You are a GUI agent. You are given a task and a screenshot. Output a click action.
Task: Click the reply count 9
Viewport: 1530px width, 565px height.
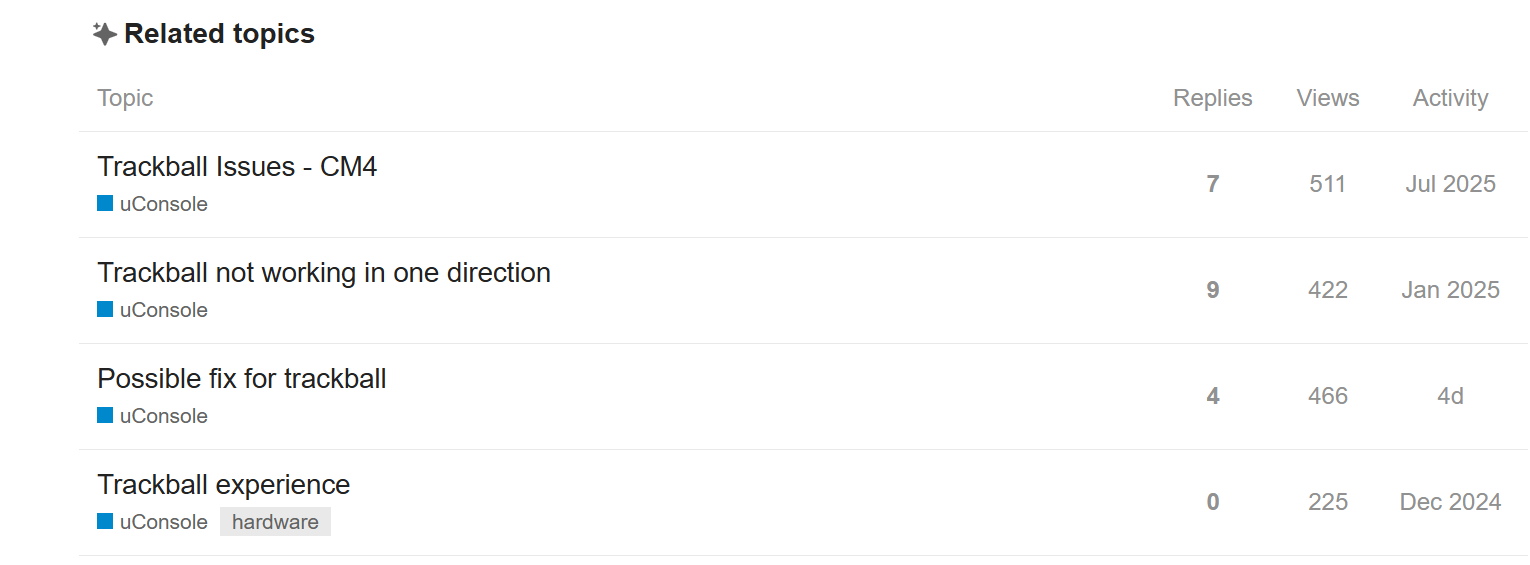[x=1212, y=290]
